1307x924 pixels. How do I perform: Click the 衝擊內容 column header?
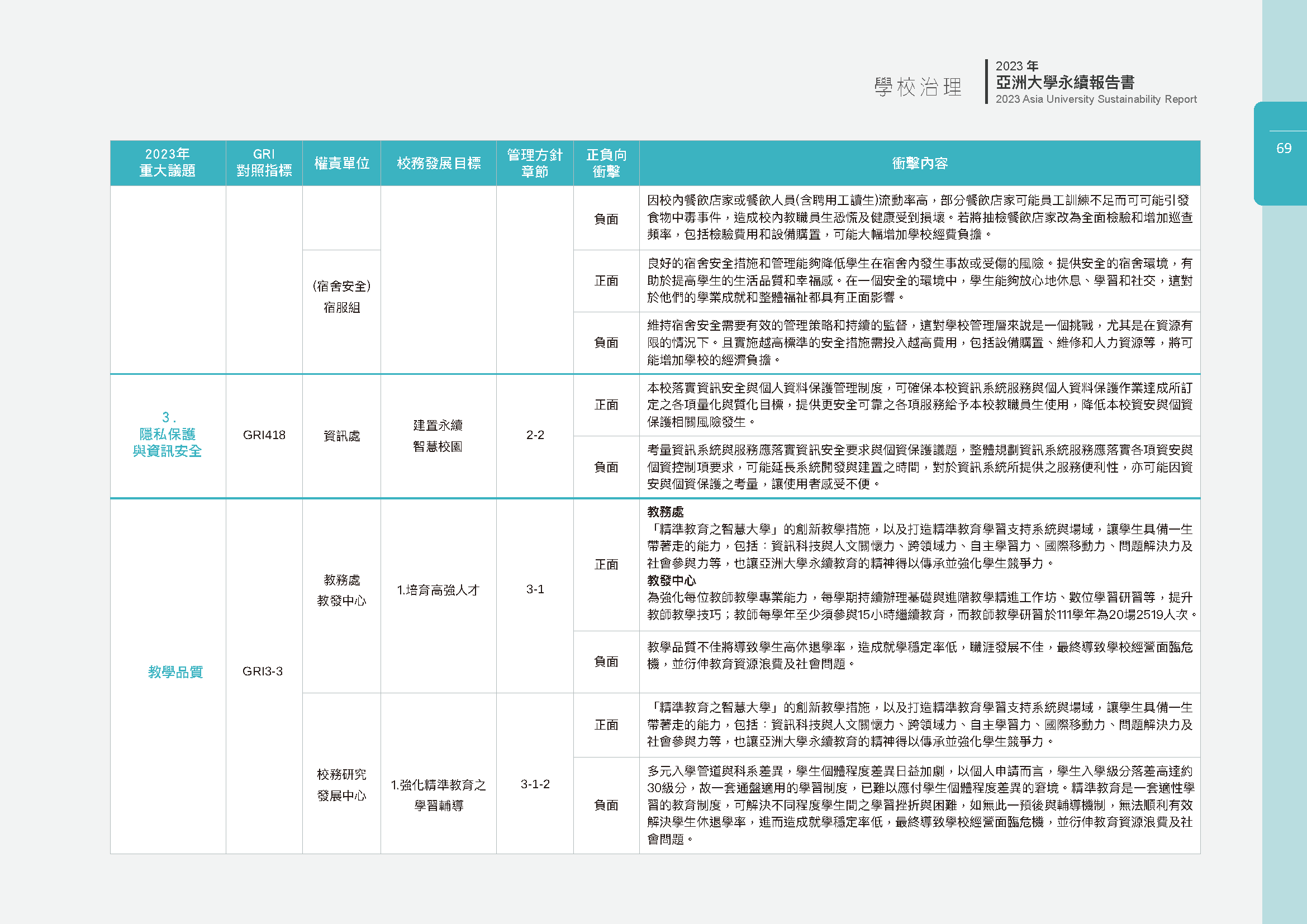point(920,163)
